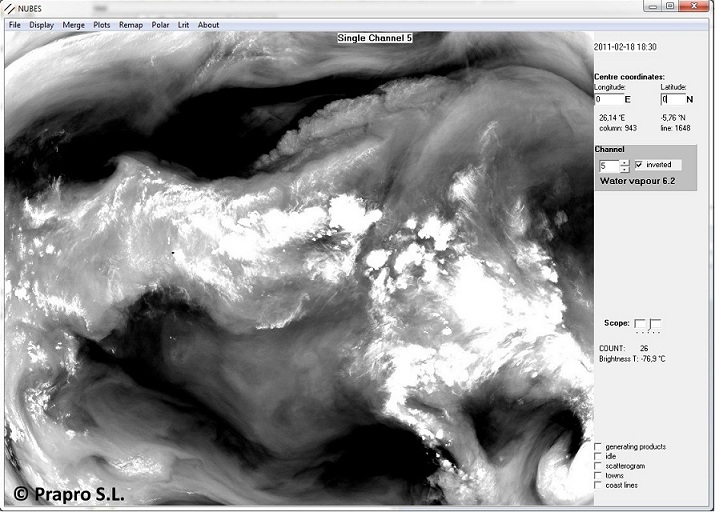Click the NUBES app icon in title bar
Screen dimensions: 715x512
pos(10,7)
